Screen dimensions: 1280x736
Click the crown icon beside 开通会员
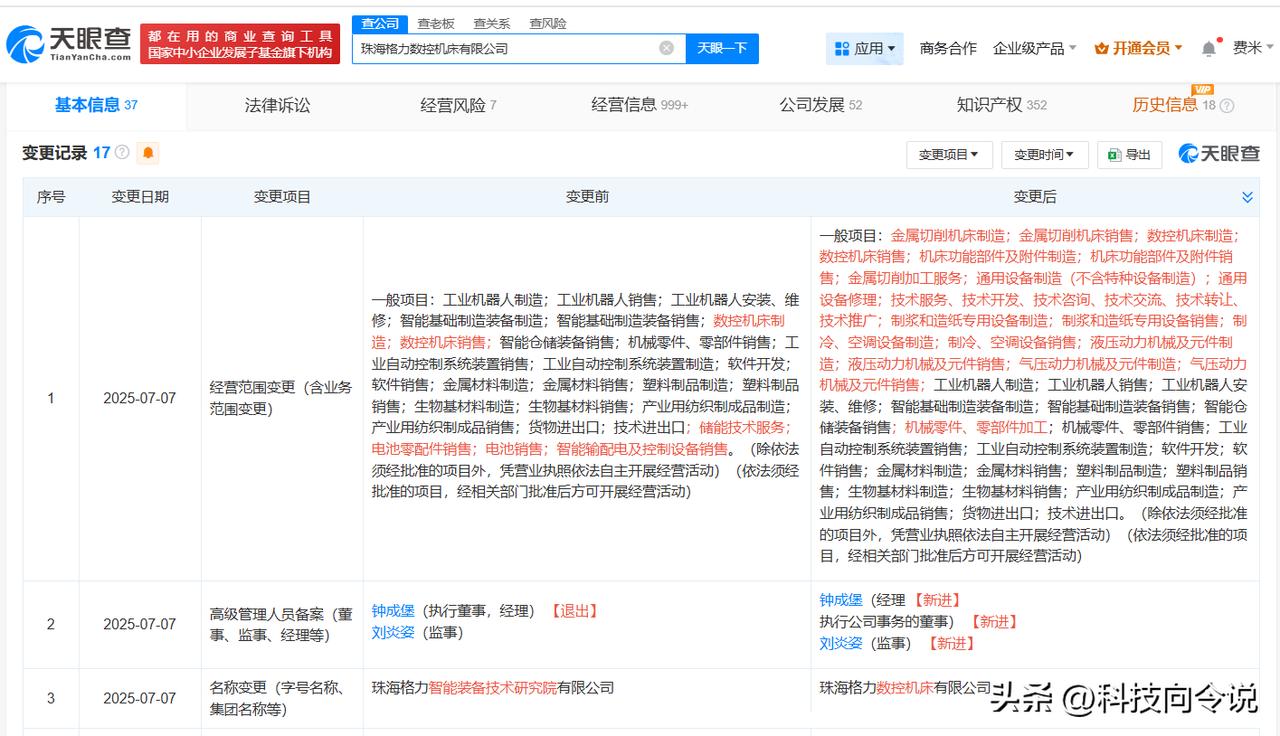1102,48
